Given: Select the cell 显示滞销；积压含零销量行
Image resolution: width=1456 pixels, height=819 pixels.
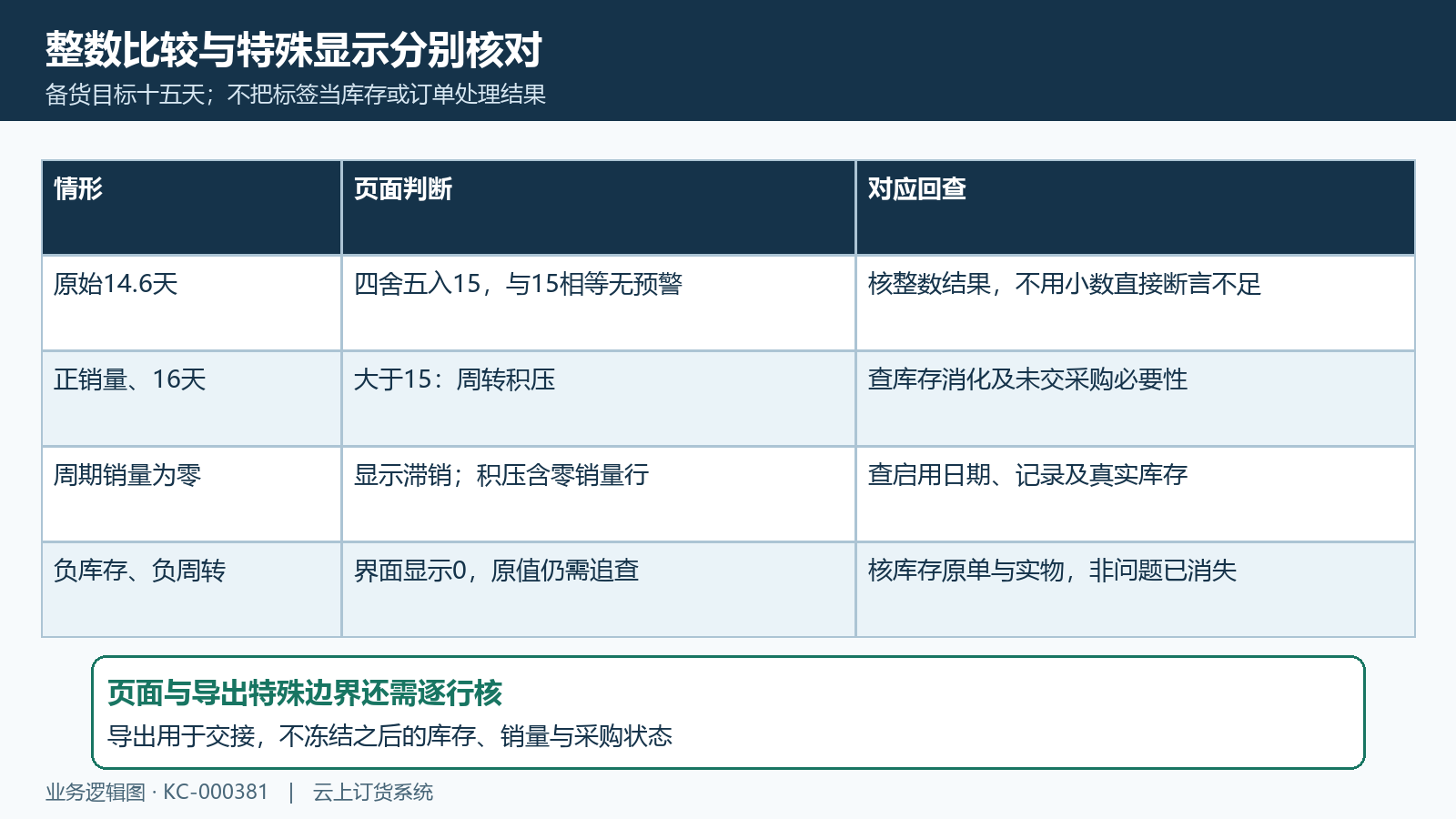Looking at the screenshot, I should (x=599, y=494).
